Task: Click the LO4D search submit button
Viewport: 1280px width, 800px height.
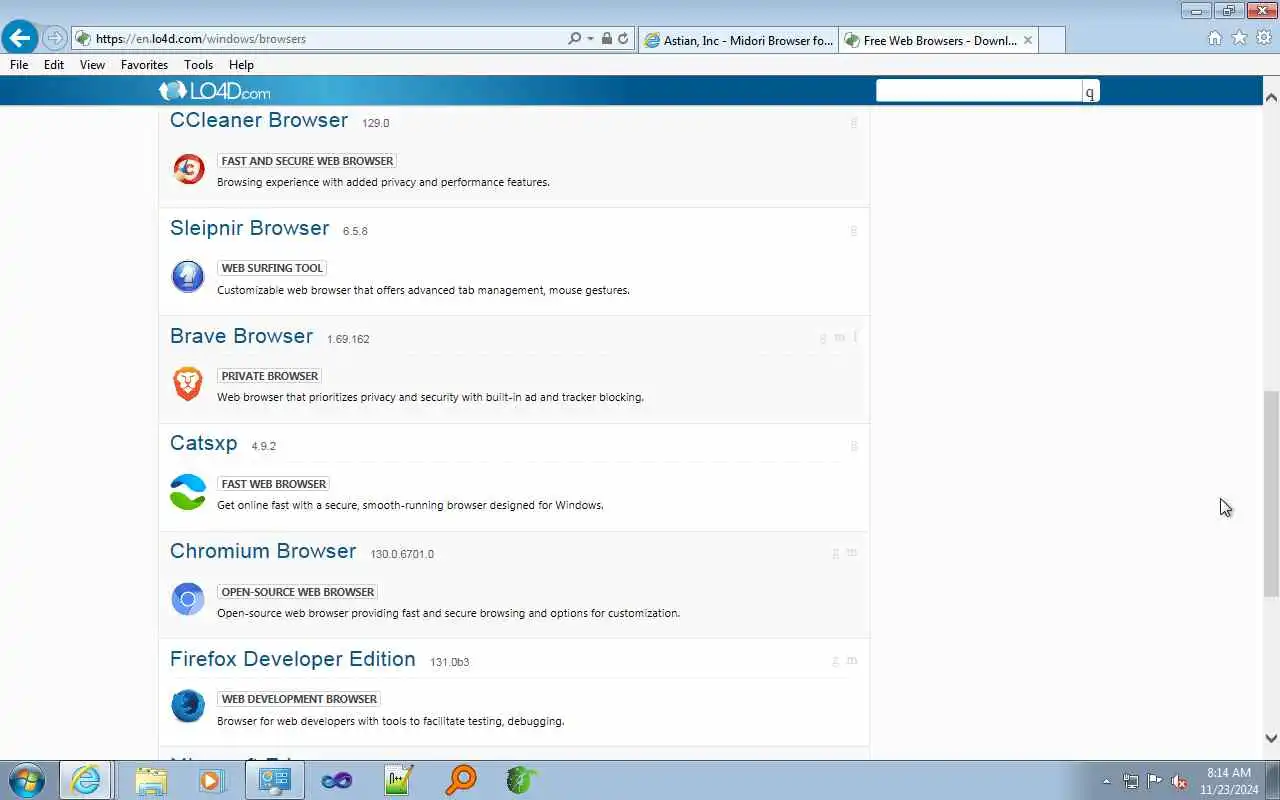Action: 1090,92
